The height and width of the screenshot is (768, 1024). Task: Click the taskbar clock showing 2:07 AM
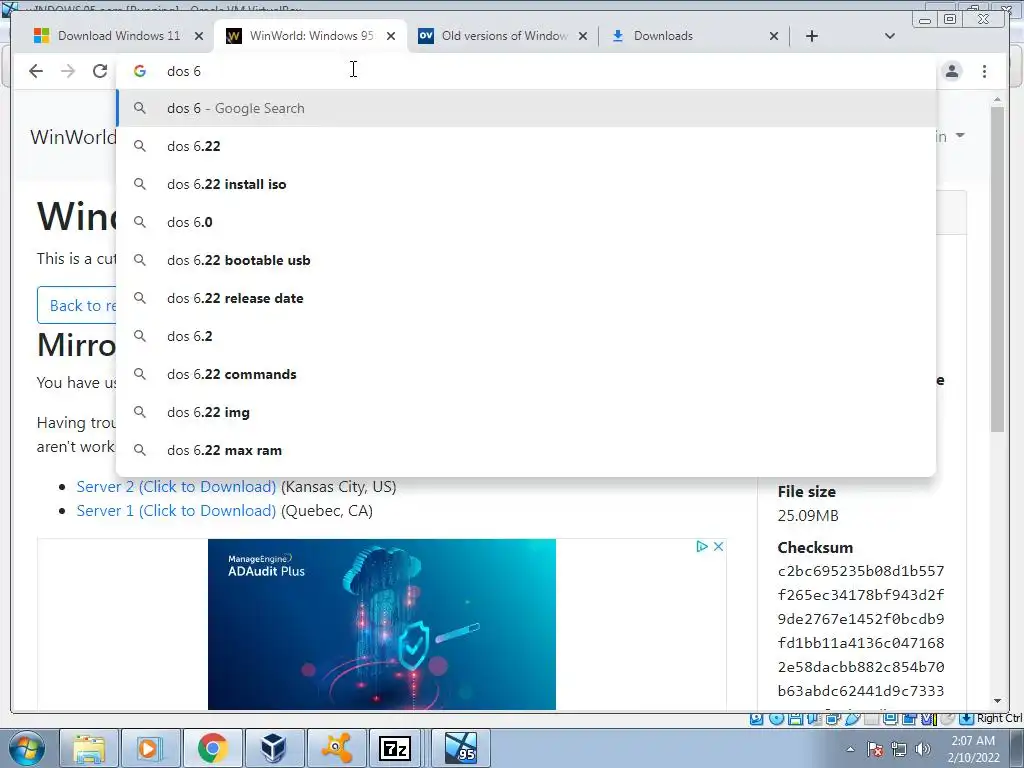(973, 749)
